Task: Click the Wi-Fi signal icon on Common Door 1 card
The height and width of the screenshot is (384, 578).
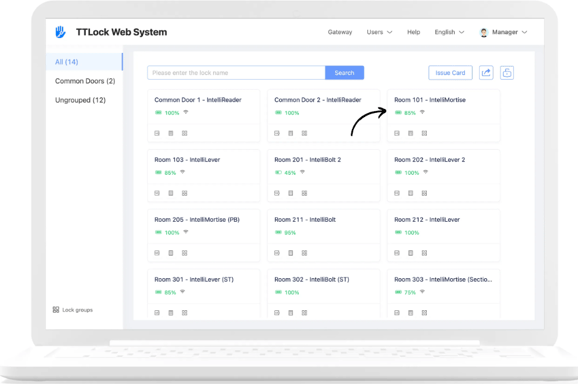Action: [x=186, y=112]
